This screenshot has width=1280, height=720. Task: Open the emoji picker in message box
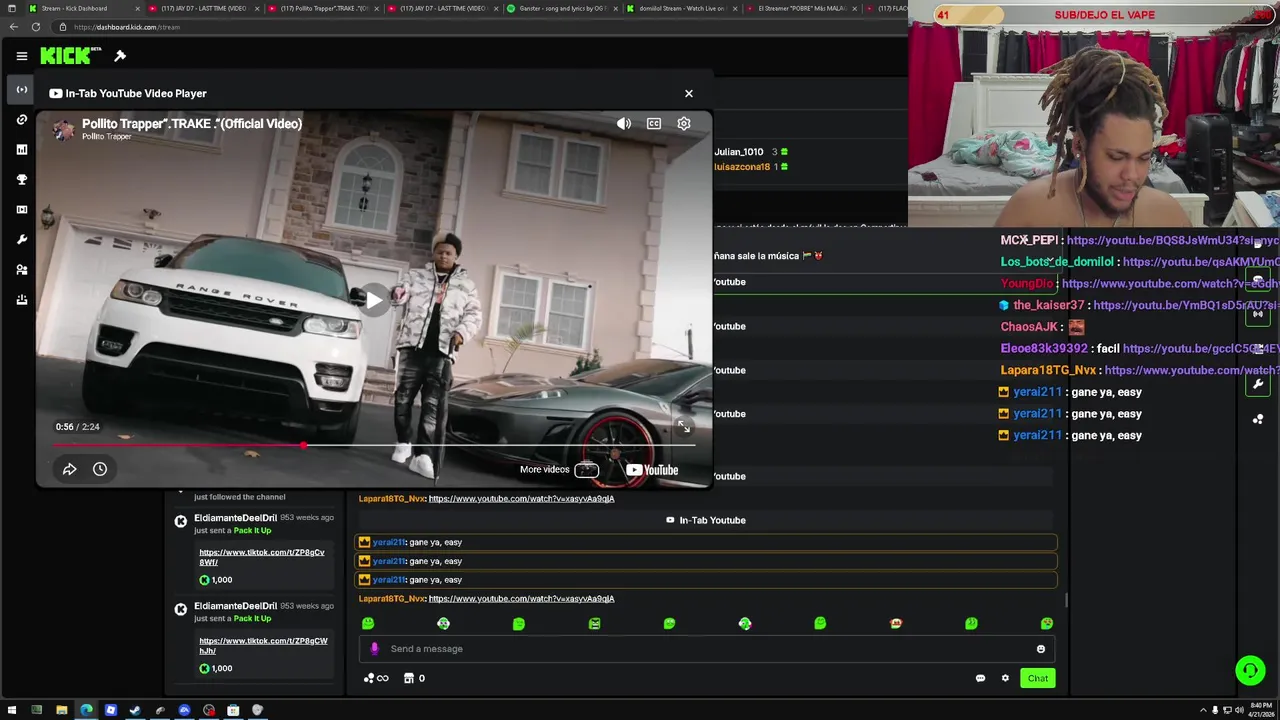1041,649
